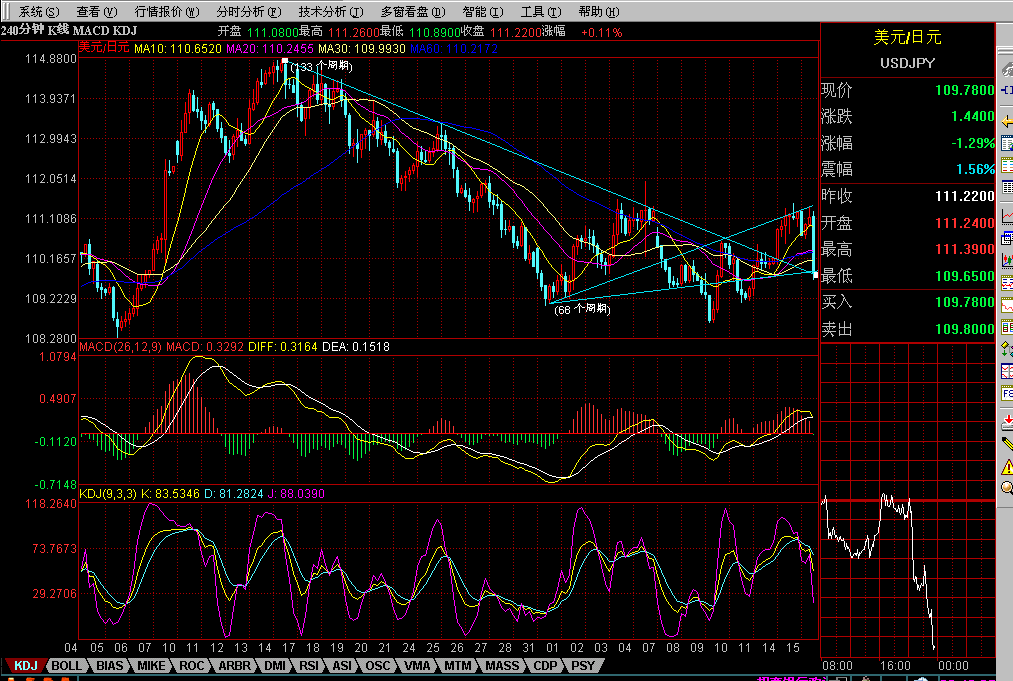1013x681 pixels.
Task: Click the (133 个周期) trendline label
Action: pos(322,66)
